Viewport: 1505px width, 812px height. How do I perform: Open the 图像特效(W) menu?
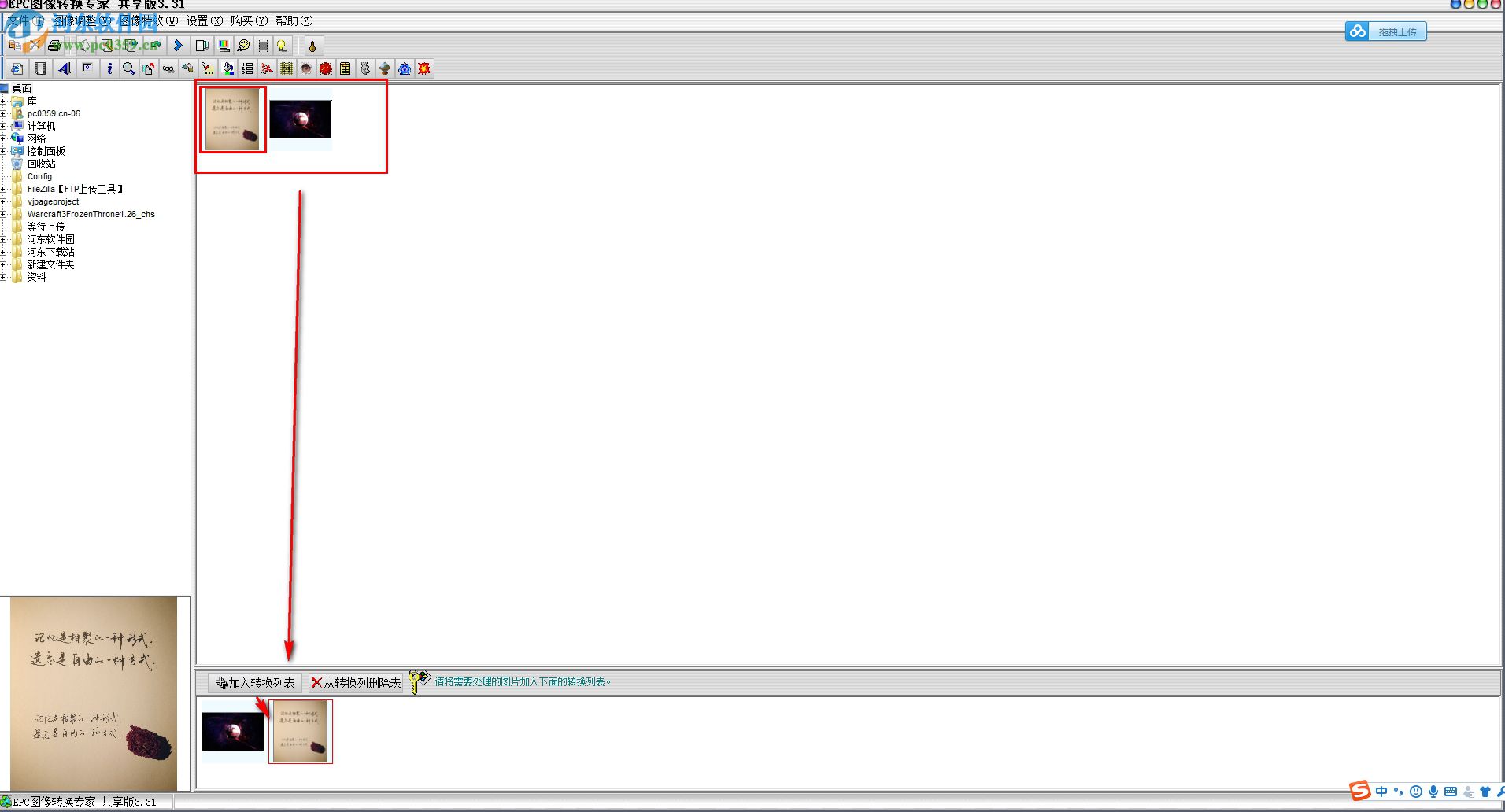click(x=150, y=20)
